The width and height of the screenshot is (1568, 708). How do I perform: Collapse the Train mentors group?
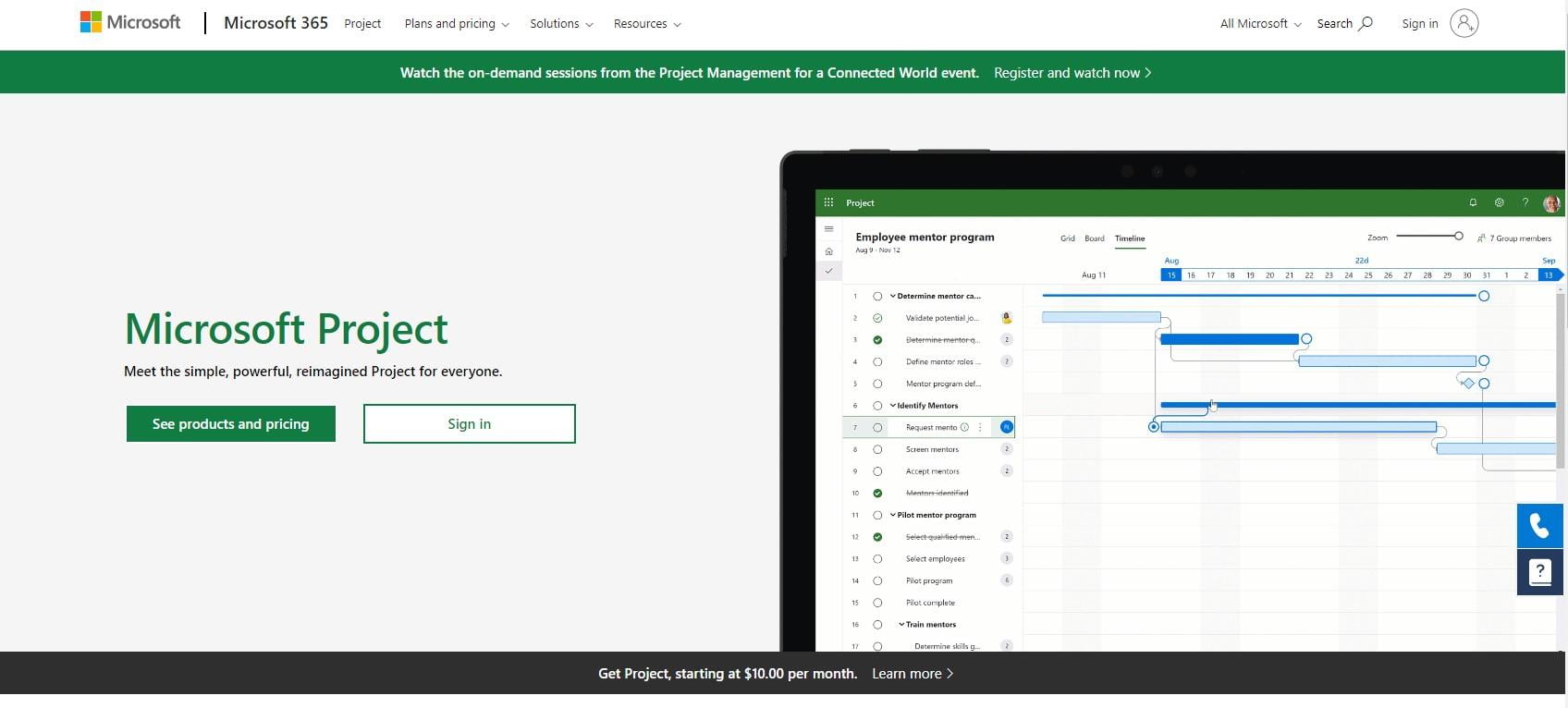(902, 625)
